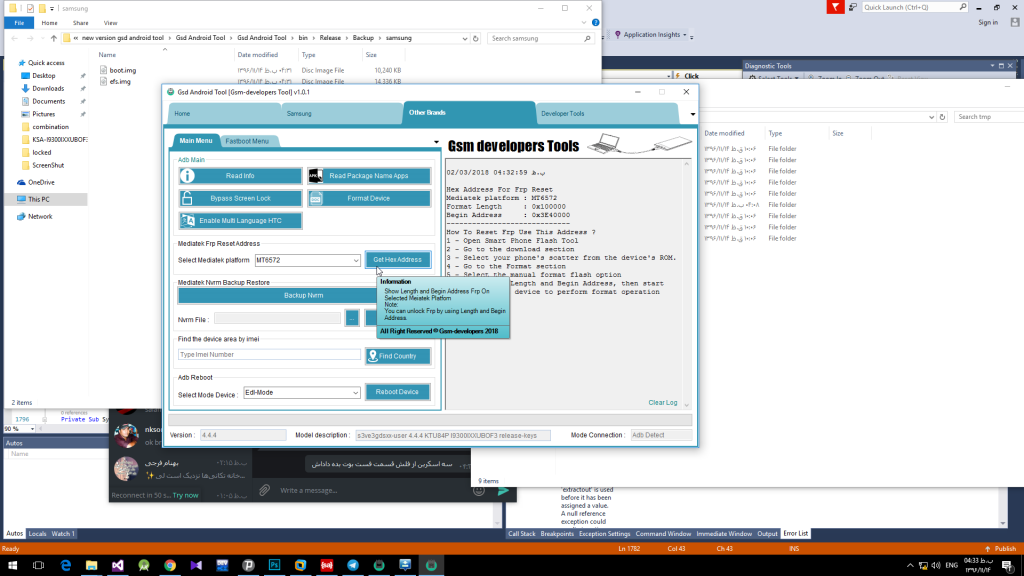Select the boot.img file
The width and height of the screenshot is (1024, 576).
click(123, 70)
